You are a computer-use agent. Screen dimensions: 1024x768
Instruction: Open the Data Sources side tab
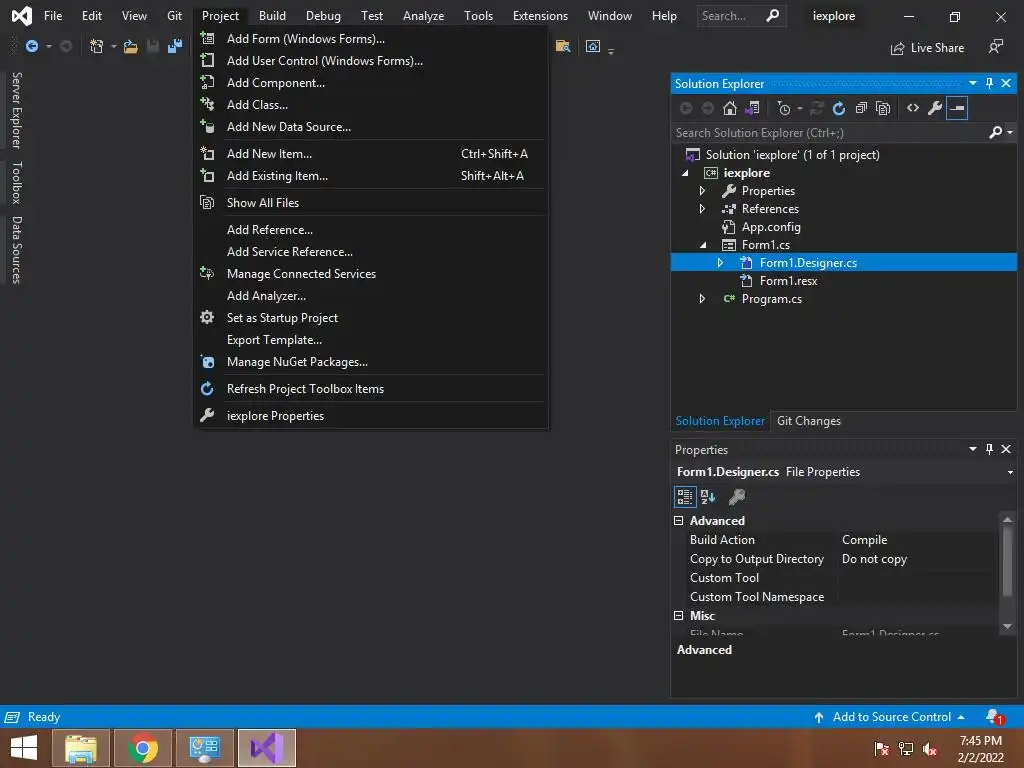pyautogui.click(x=17, y=249)
